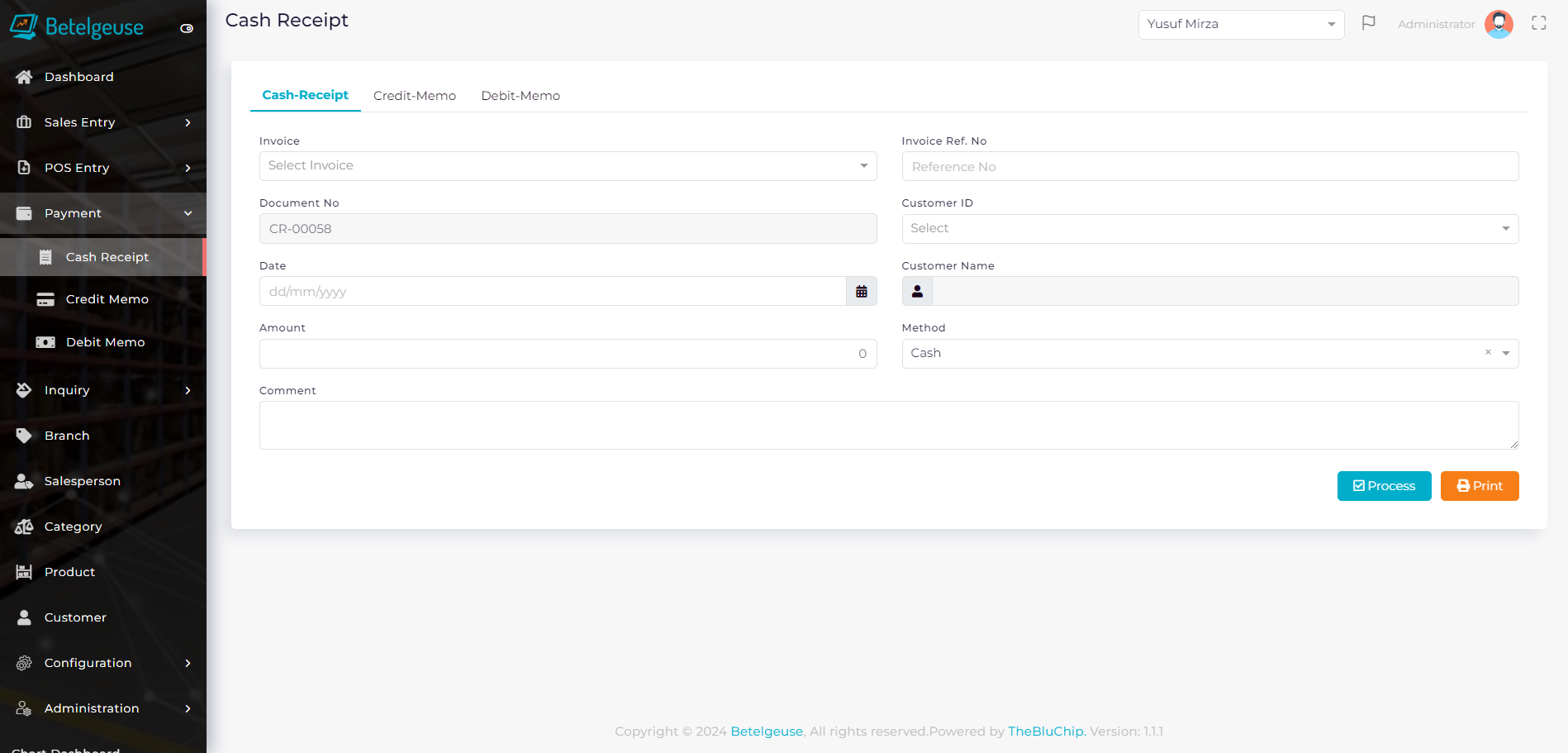This screenshot has width=1568, height=753.
Task: Click the Dashboard home icon
Action: point(24,77)
